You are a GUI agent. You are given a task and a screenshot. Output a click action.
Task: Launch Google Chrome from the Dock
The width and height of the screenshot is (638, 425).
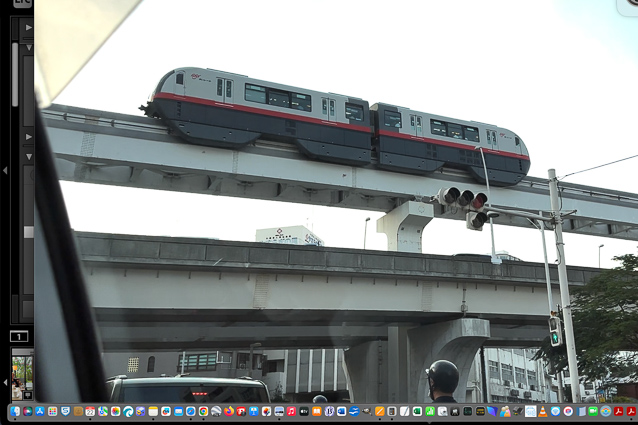203,412
